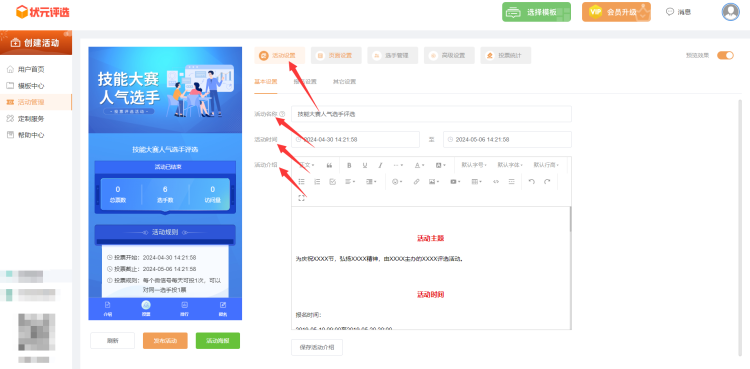
Task: Open the 默认字体 font family dropdown
Action: click(510, 165)
